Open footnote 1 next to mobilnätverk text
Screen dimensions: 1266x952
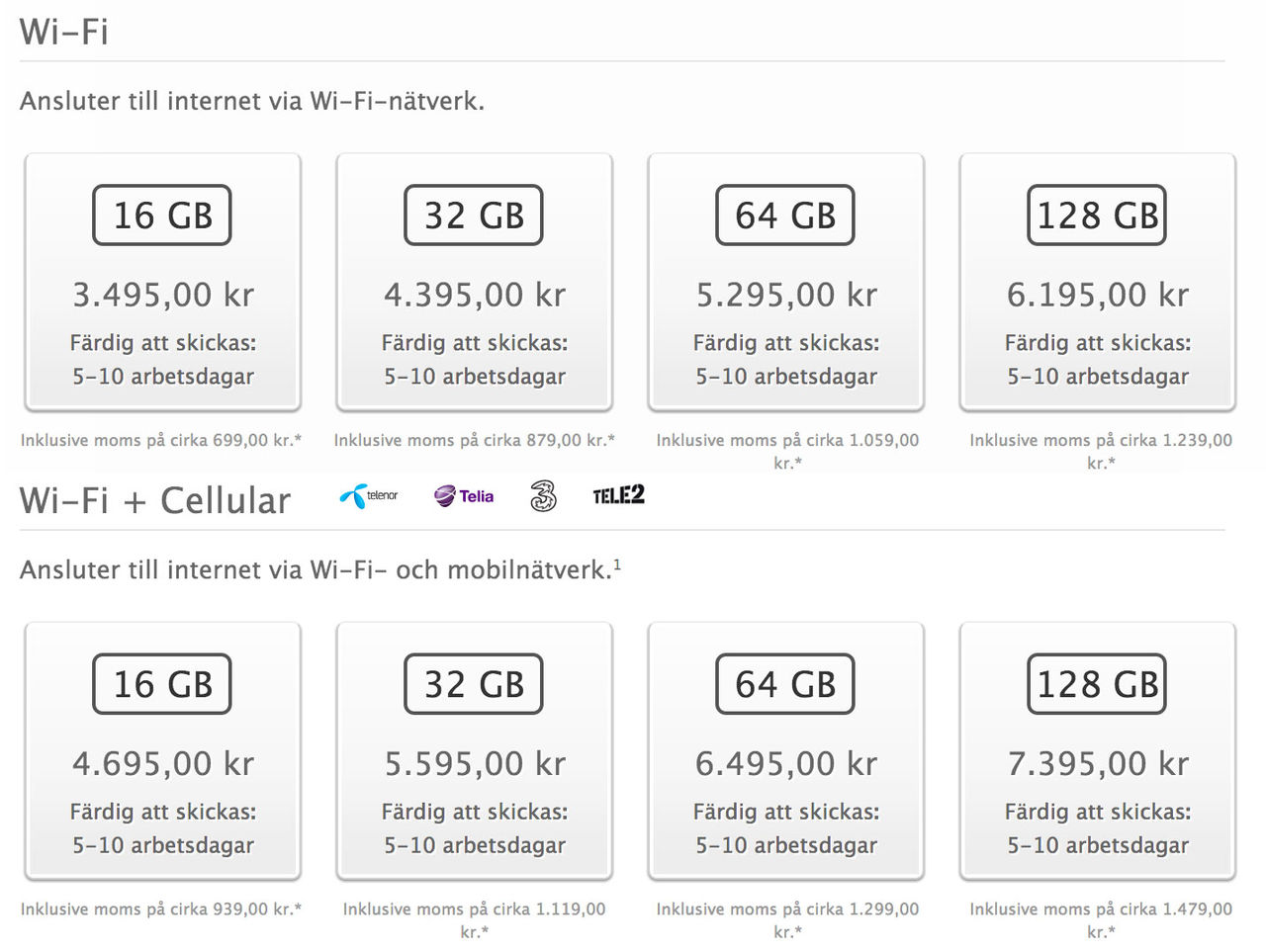pyautogui.click(x=619, y=563)
